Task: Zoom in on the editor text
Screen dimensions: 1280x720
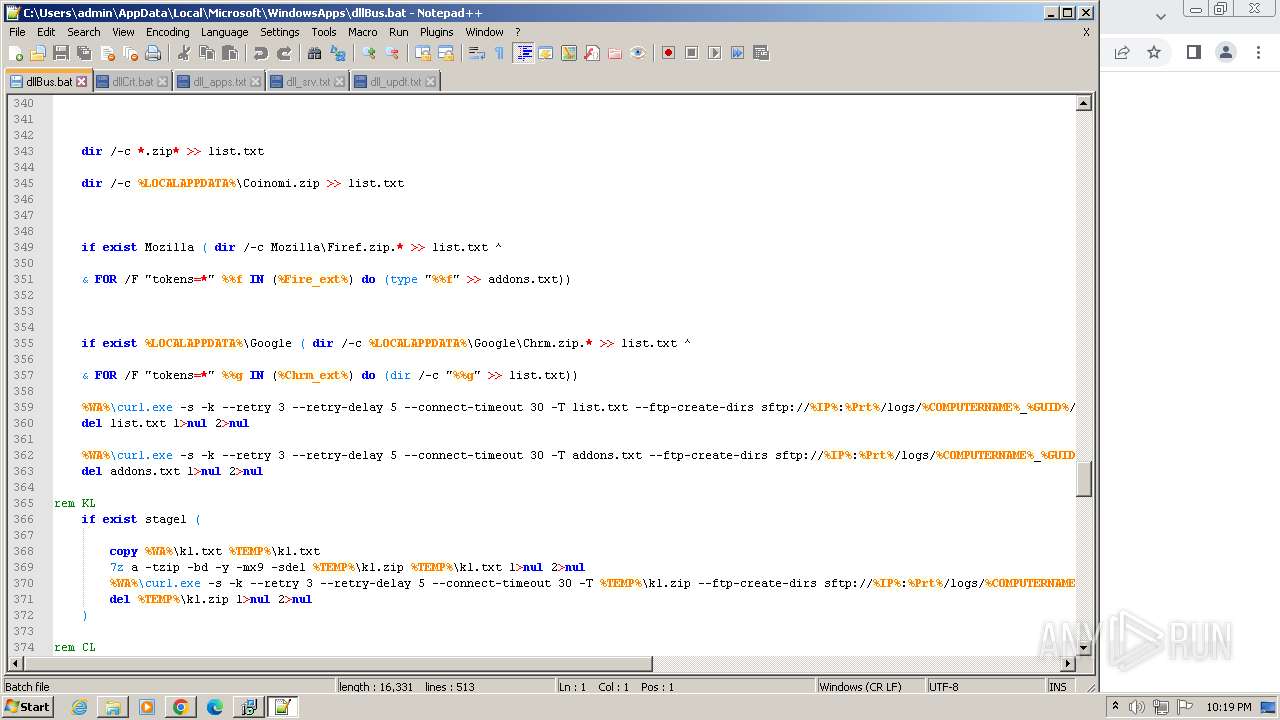Action: (x=369, y=53)
